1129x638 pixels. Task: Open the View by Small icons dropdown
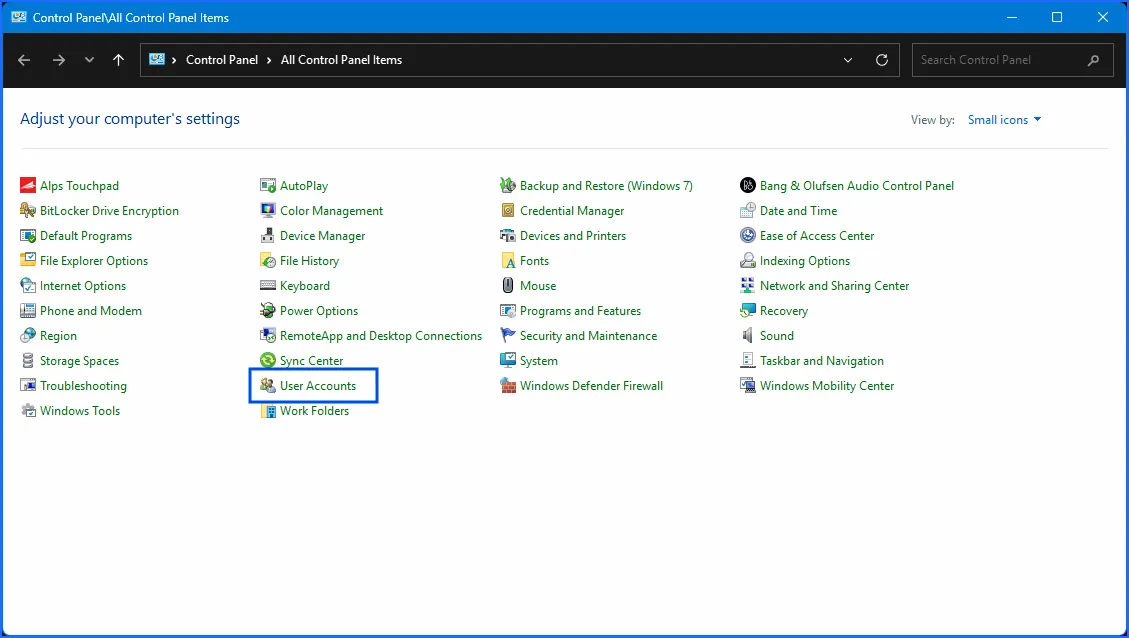tap(1004, 120)
